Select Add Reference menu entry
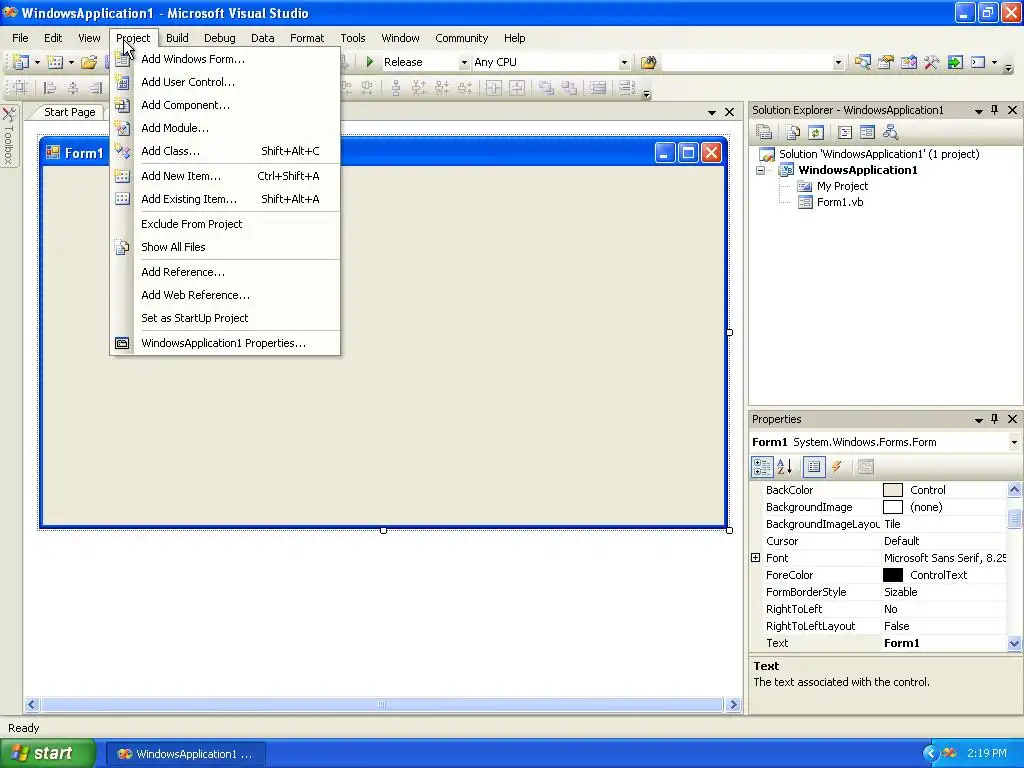This screenshot has height=768, width=1024. point(225,272)
